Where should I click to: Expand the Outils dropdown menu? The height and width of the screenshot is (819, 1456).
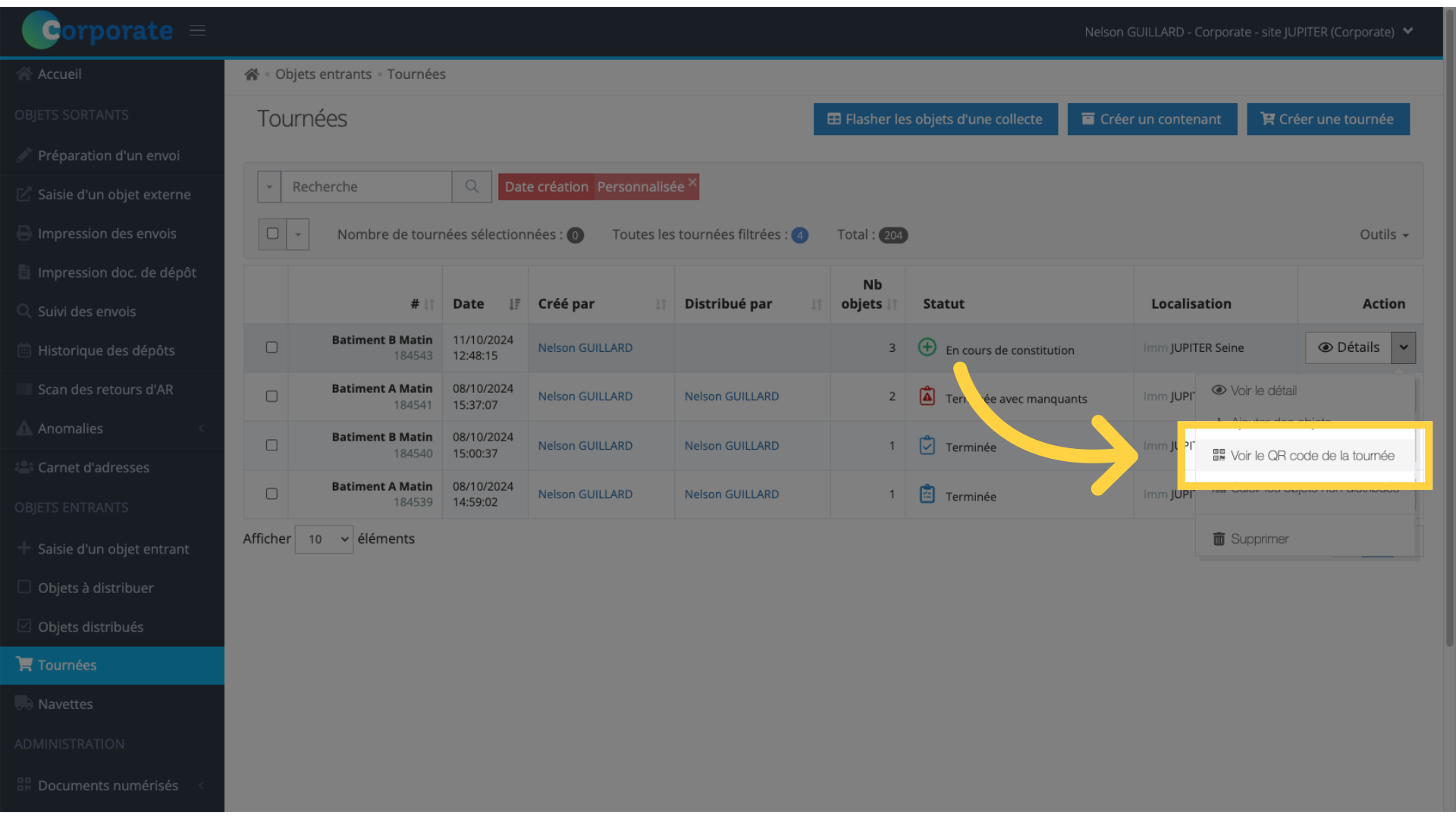click(1384, 233)
